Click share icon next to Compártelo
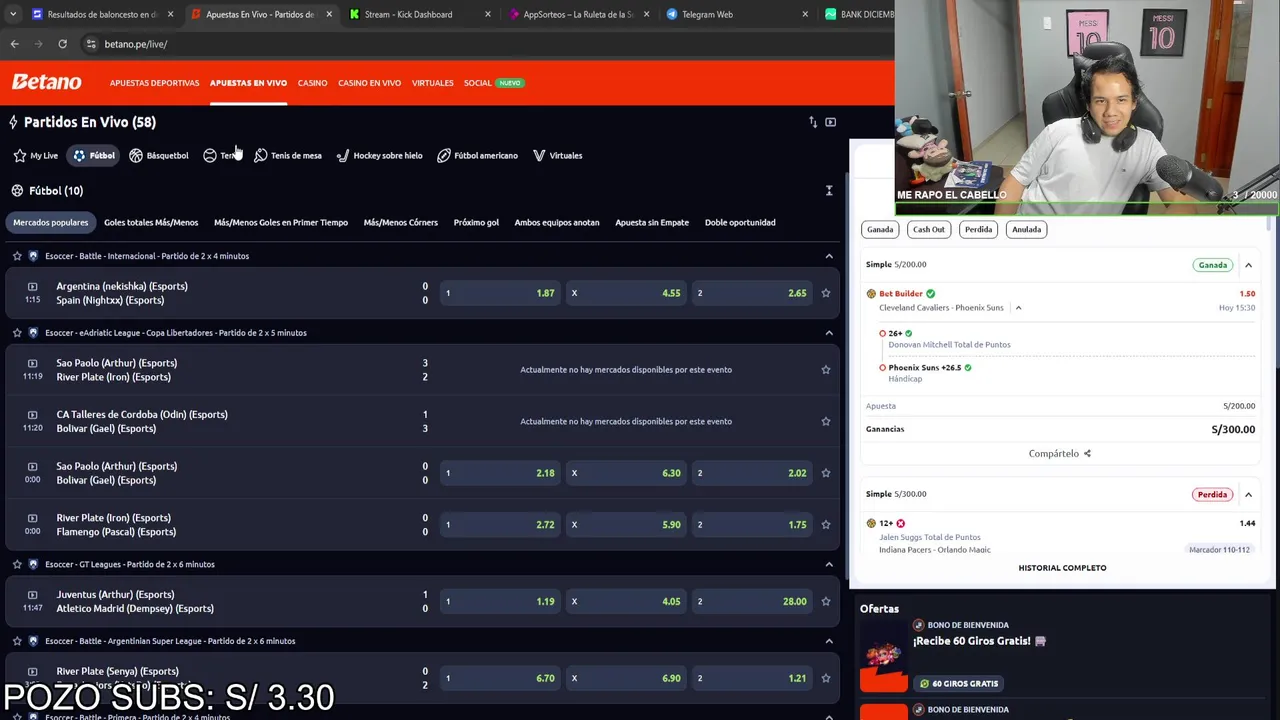The height and width of the screenshot is (720, 1280). click(x=1087, y=454)
